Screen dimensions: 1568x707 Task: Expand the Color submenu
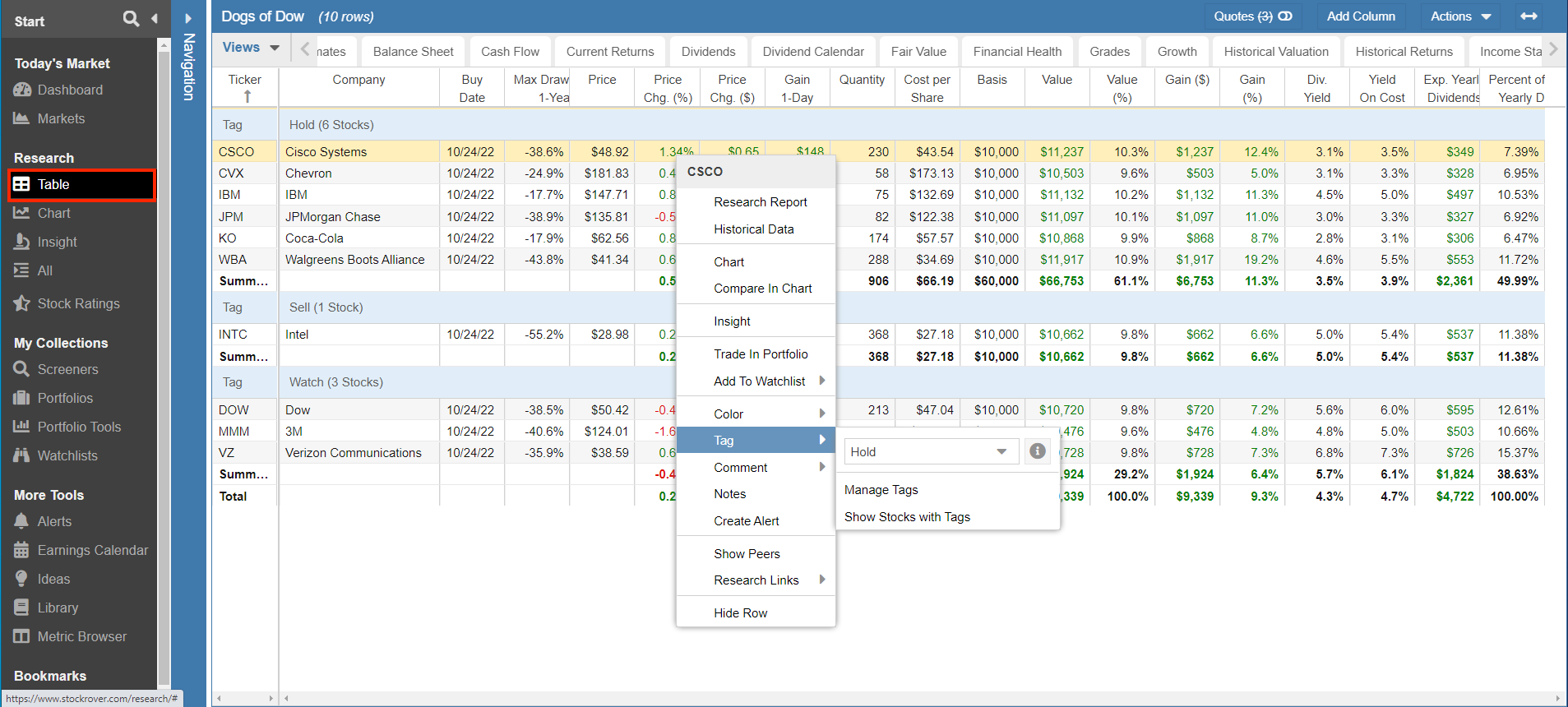click(x=756, y=414)
